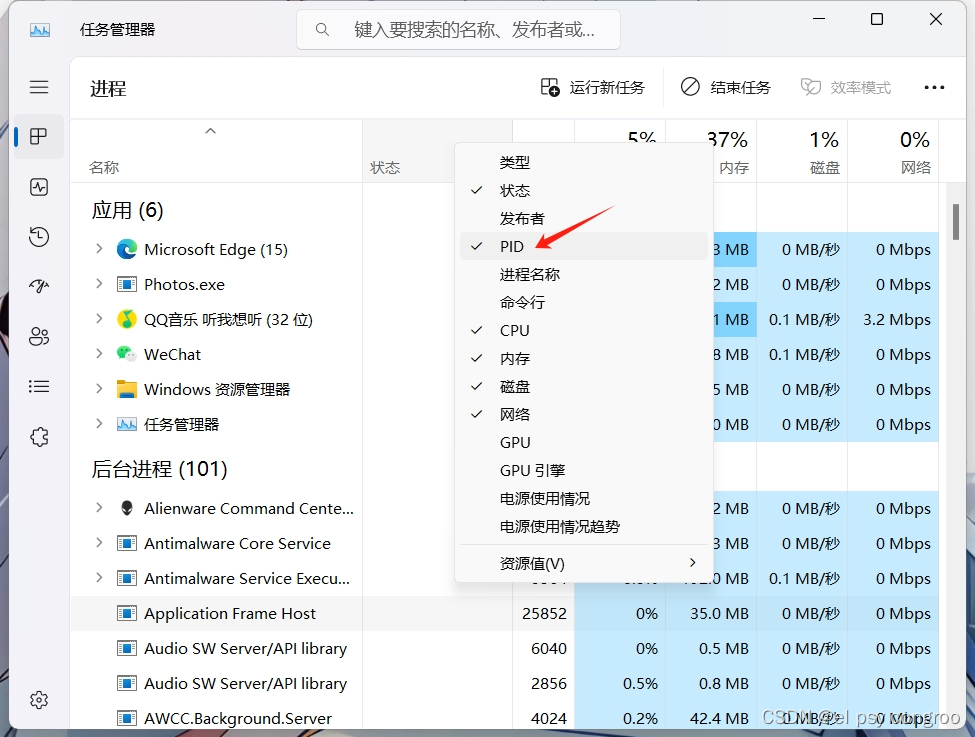Open the App history icon in sidebar
The width and height of the screenshot is (975, 737).
(39, 236)
